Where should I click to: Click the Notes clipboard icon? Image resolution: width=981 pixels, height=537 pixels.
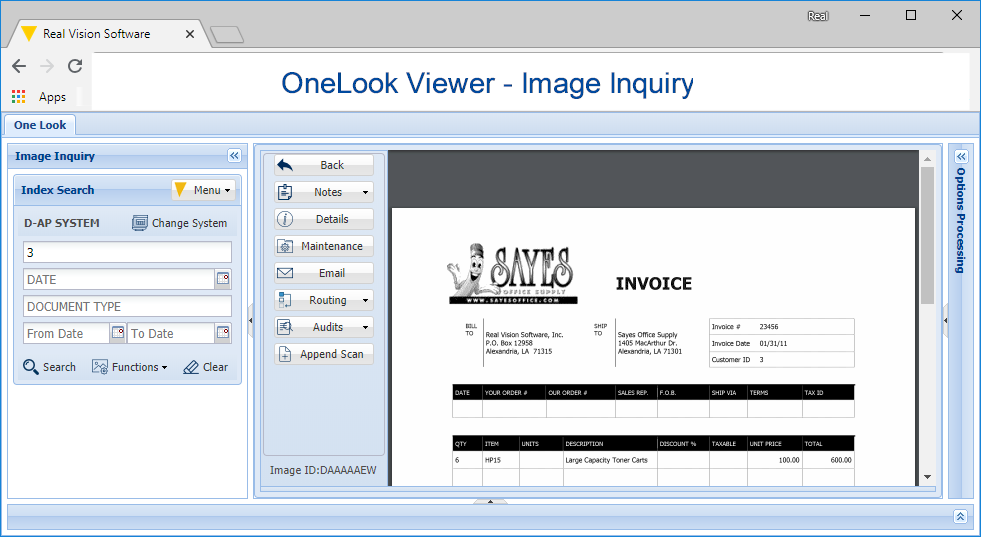pyautogui.click(x=285, y=192)
